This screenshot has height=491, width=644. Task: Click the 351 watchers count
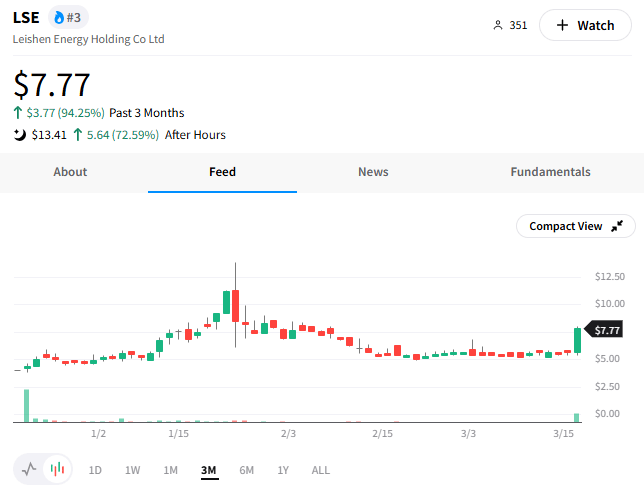(x=518, y=25)
